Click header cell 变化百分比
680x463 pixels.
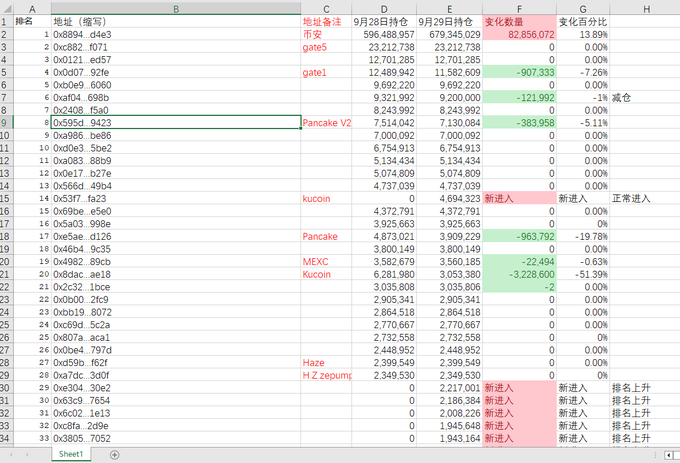(x=583, y=22)
